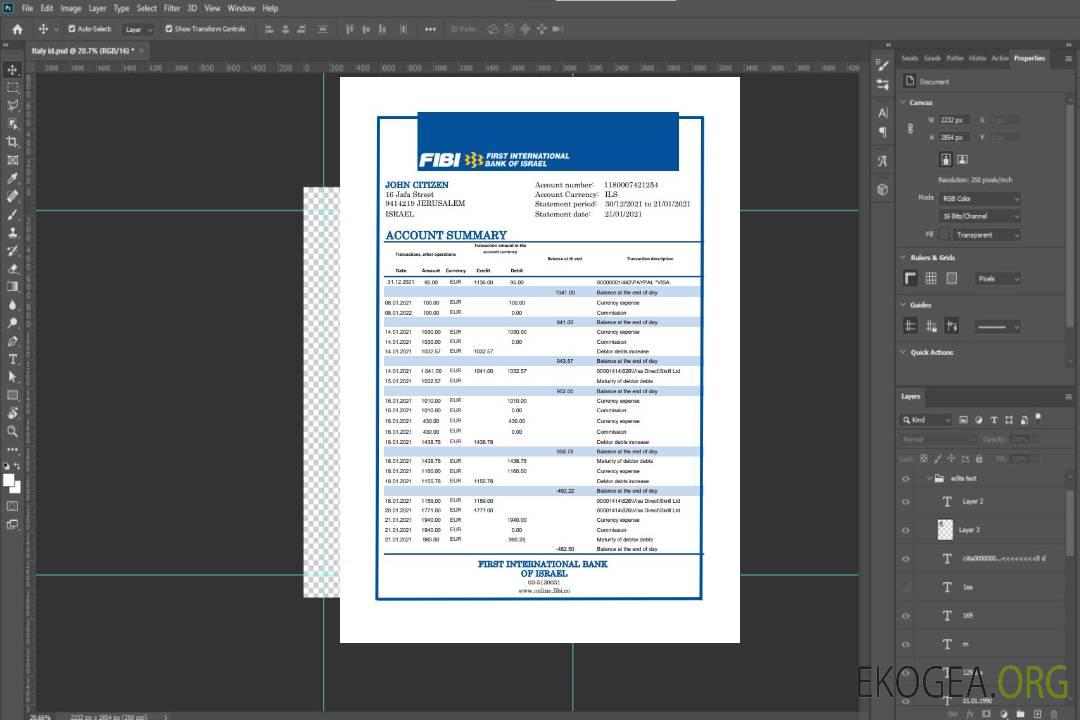Open the Mode RGB Color dropdown
Viewport: 1080px width, 720px height.
tap(979, 198)
